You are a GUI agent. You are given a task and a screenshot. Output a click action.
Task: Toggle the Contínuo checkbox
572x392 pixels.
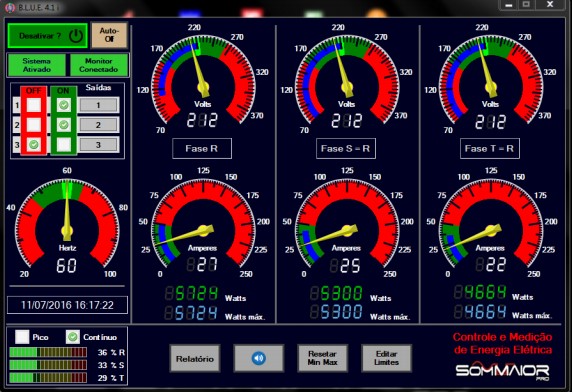point(73,337)
